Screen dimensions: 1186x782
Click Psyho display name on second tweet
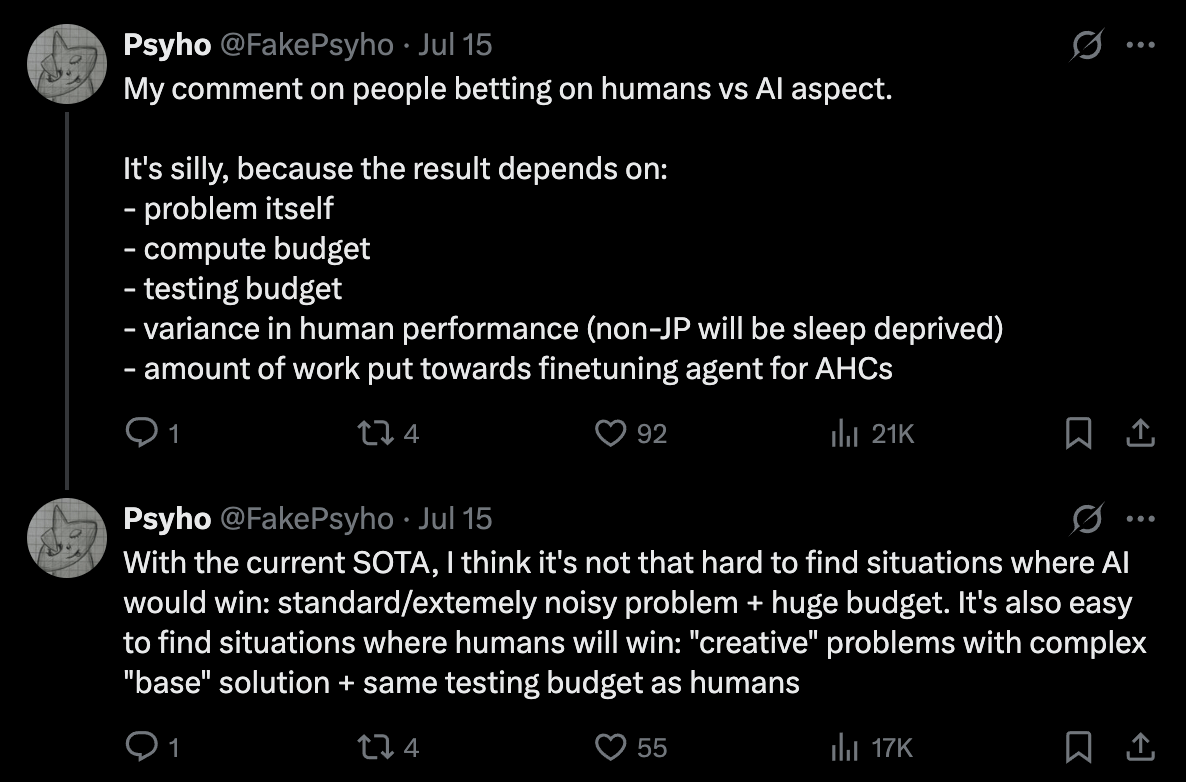(167, 519)
